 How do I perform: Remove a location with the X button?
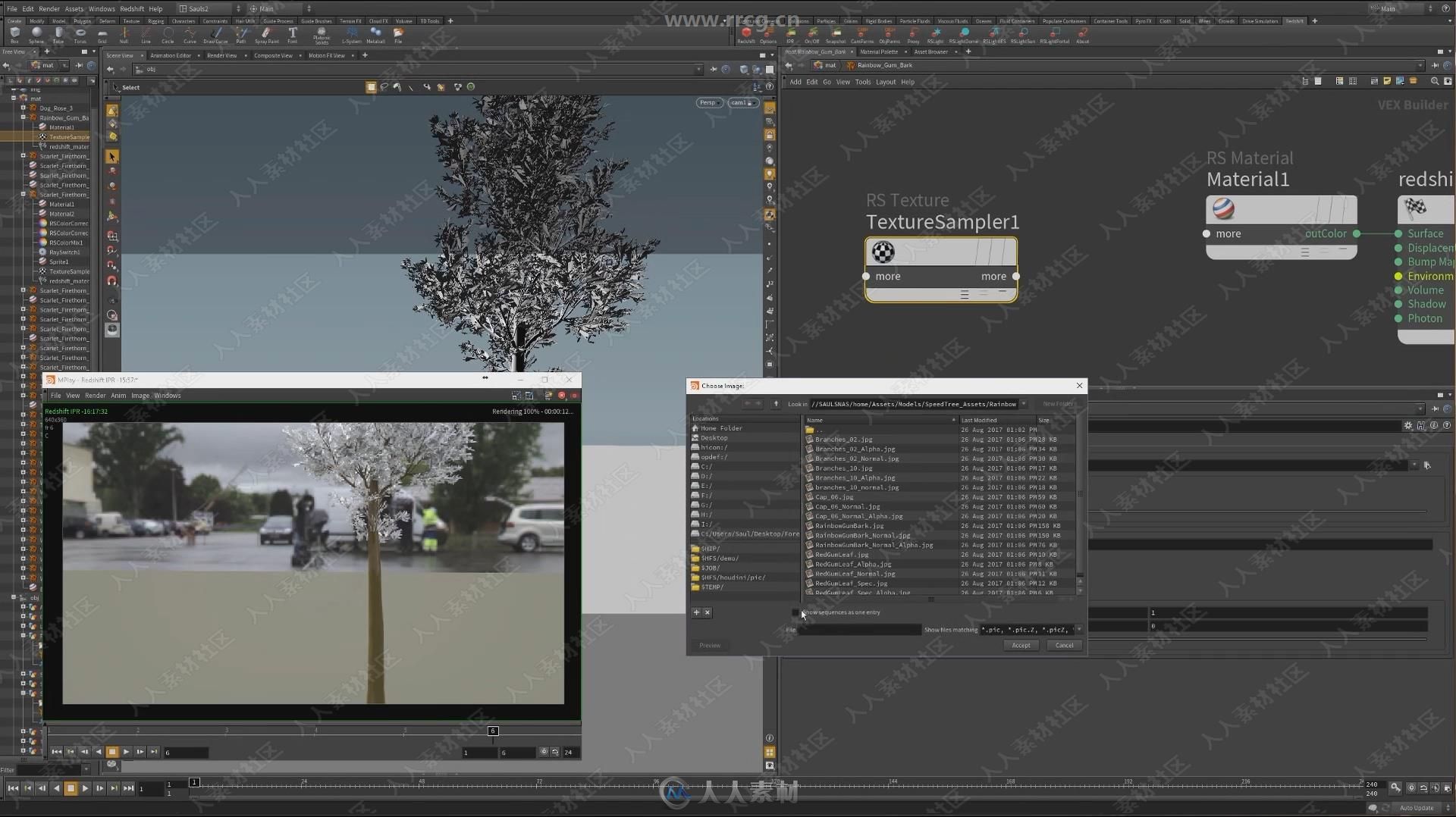click(x=707, y=612)
